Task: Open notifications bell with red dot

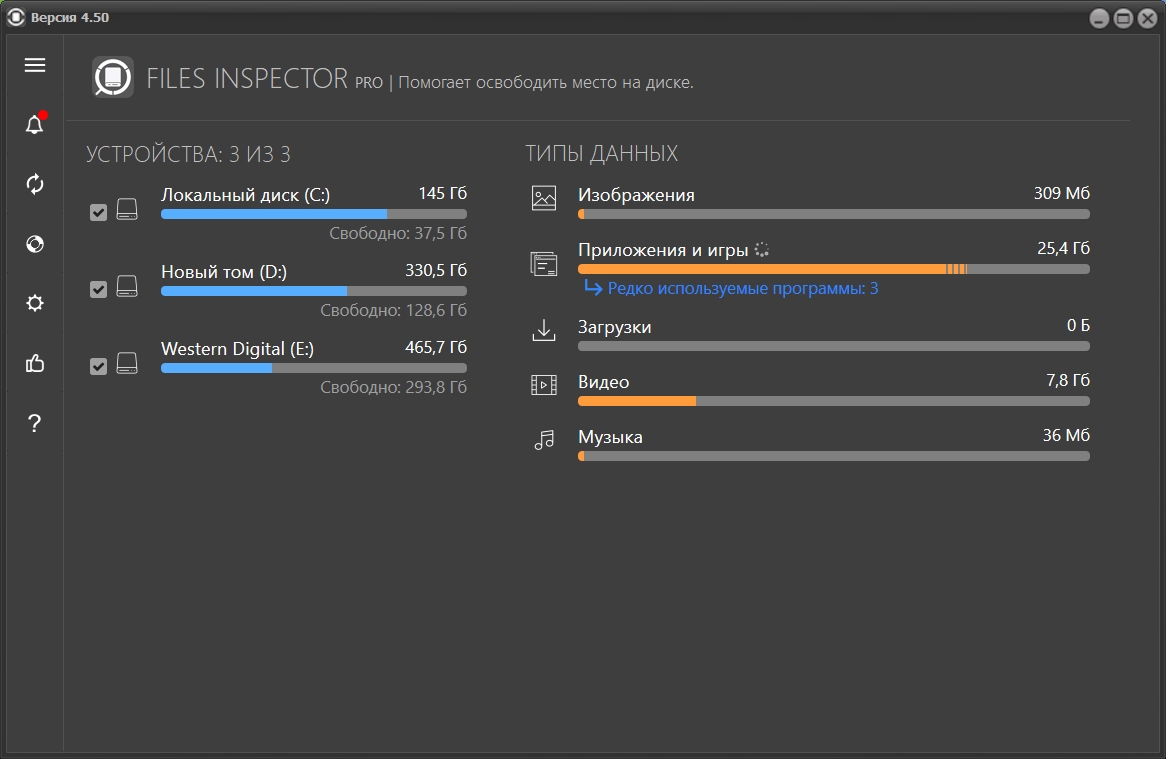Action: [x=35, y=125]
